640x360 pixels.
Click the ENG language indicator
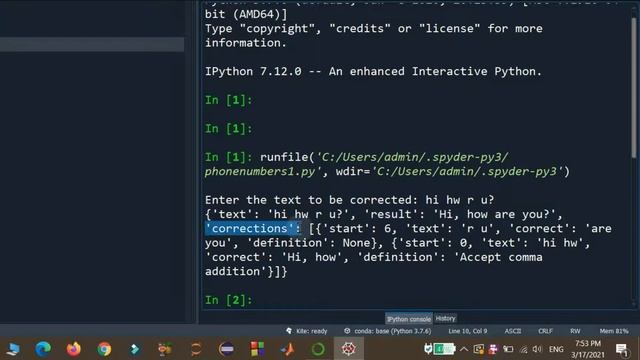point(556,349)
